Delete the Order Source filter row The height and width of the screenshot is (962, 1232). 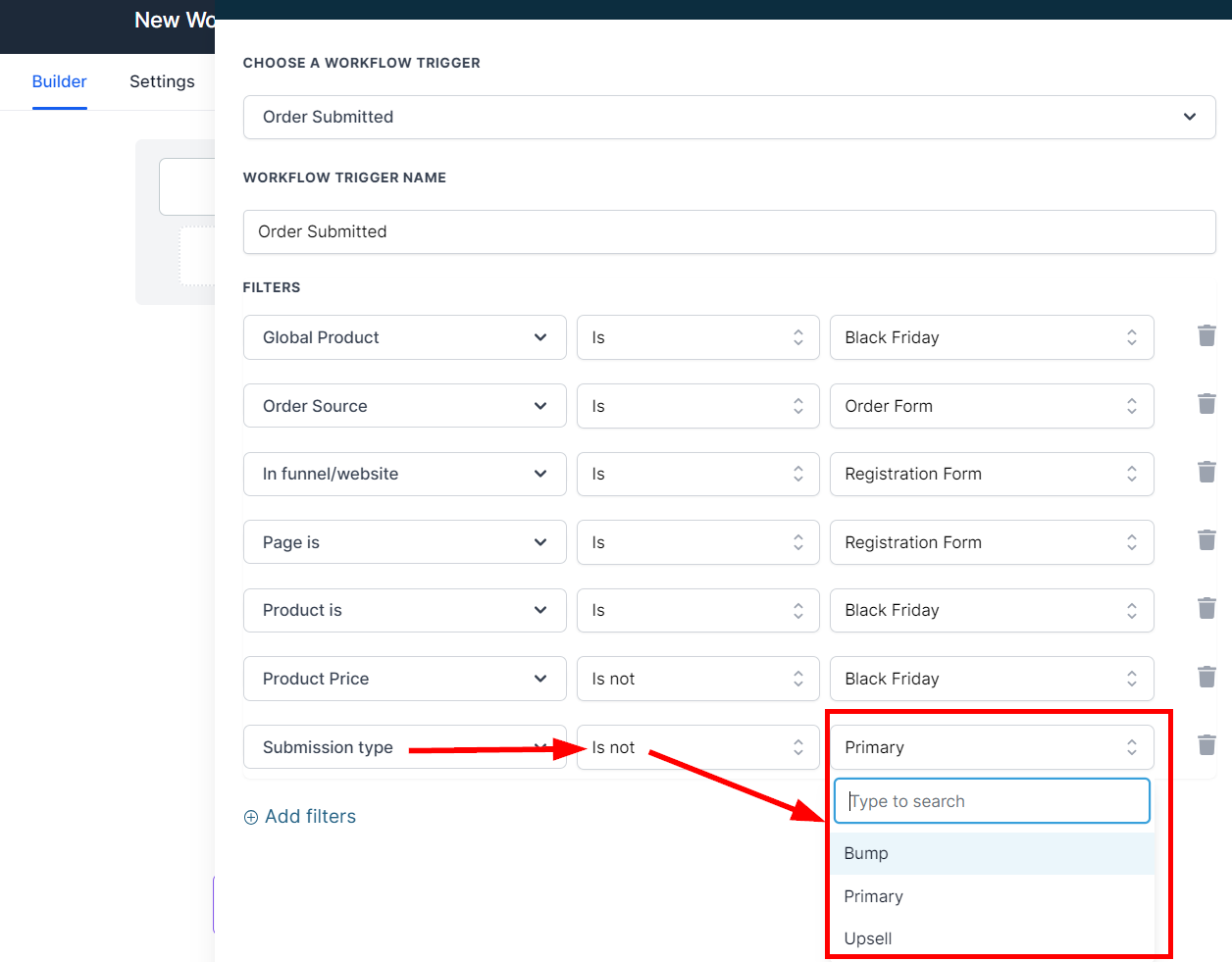[x=1206, y=404]
